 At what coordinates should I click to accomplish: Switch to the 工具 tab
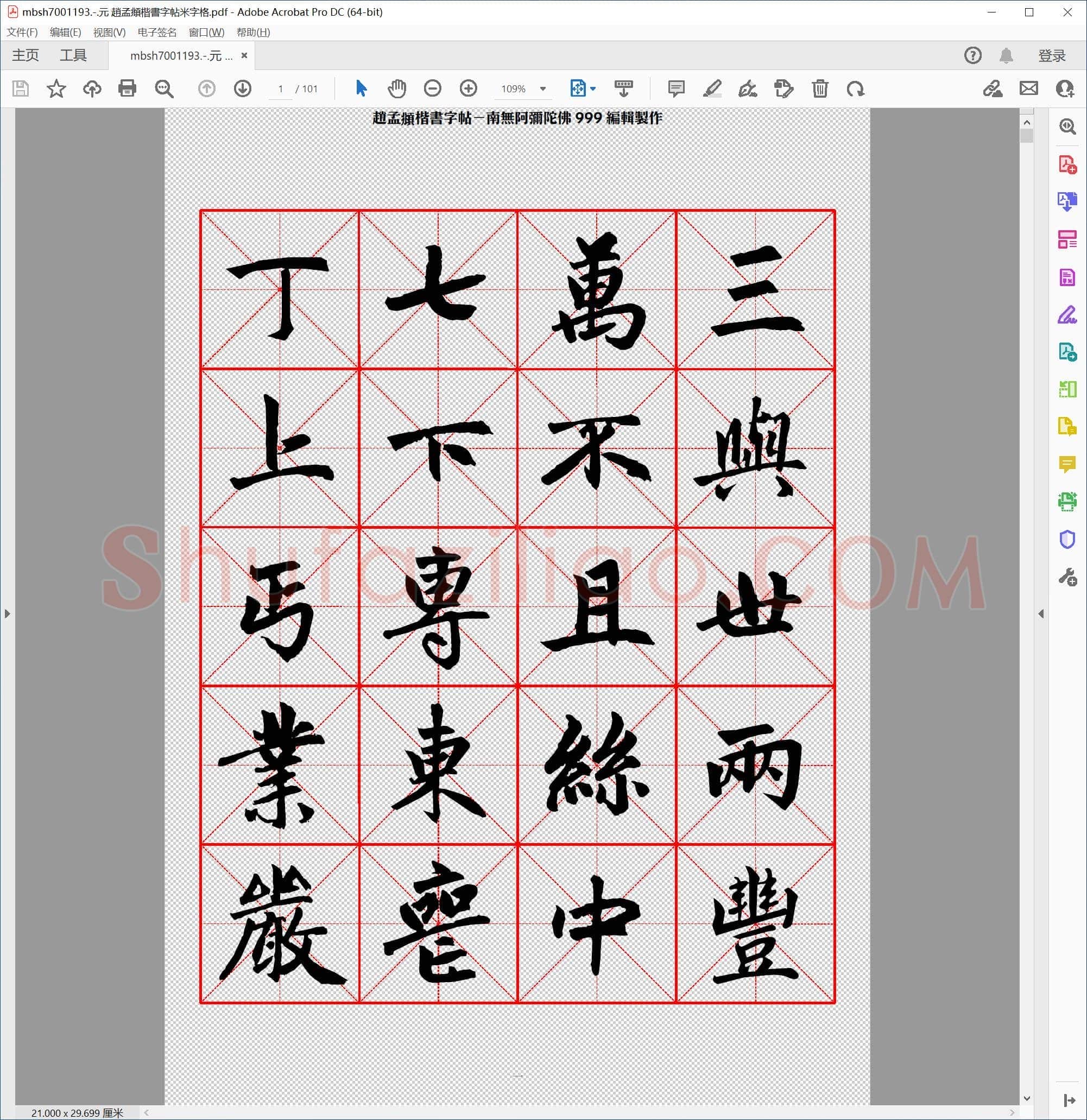click(73, 55)
